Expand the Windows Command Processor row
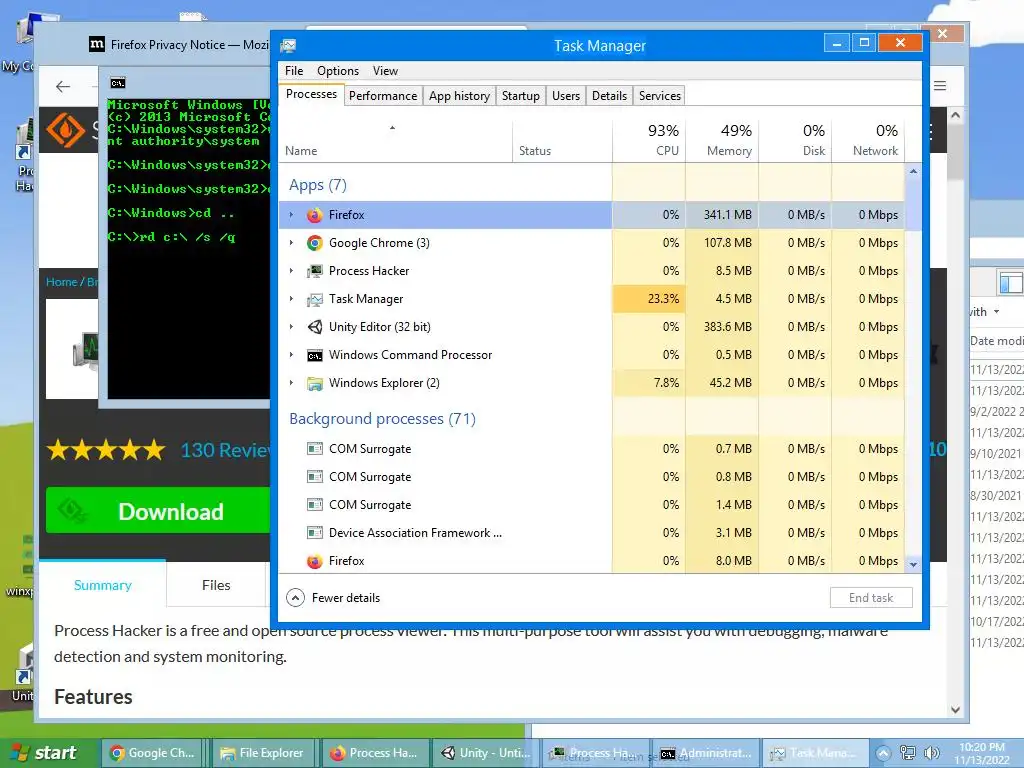This screenshot has height=768, width=1024. pyautogui.click(x=291, y=355)
